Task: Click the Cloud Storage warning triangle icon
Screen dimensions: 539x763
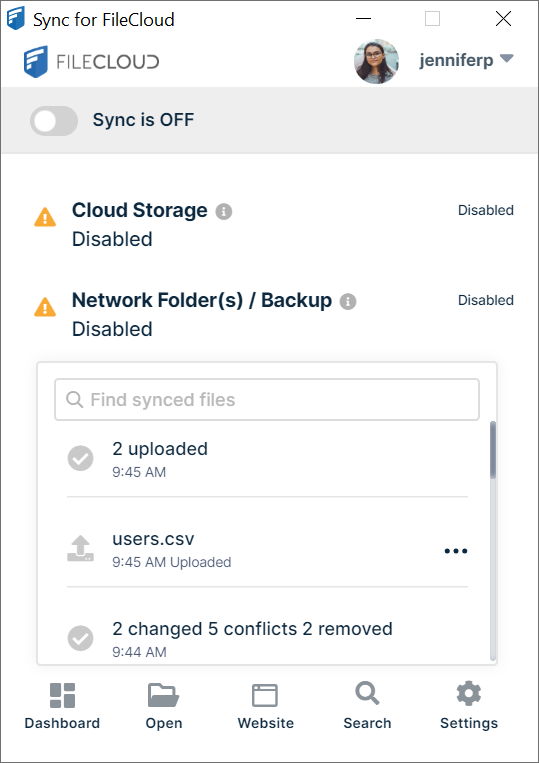Action: tap(45, 217)
